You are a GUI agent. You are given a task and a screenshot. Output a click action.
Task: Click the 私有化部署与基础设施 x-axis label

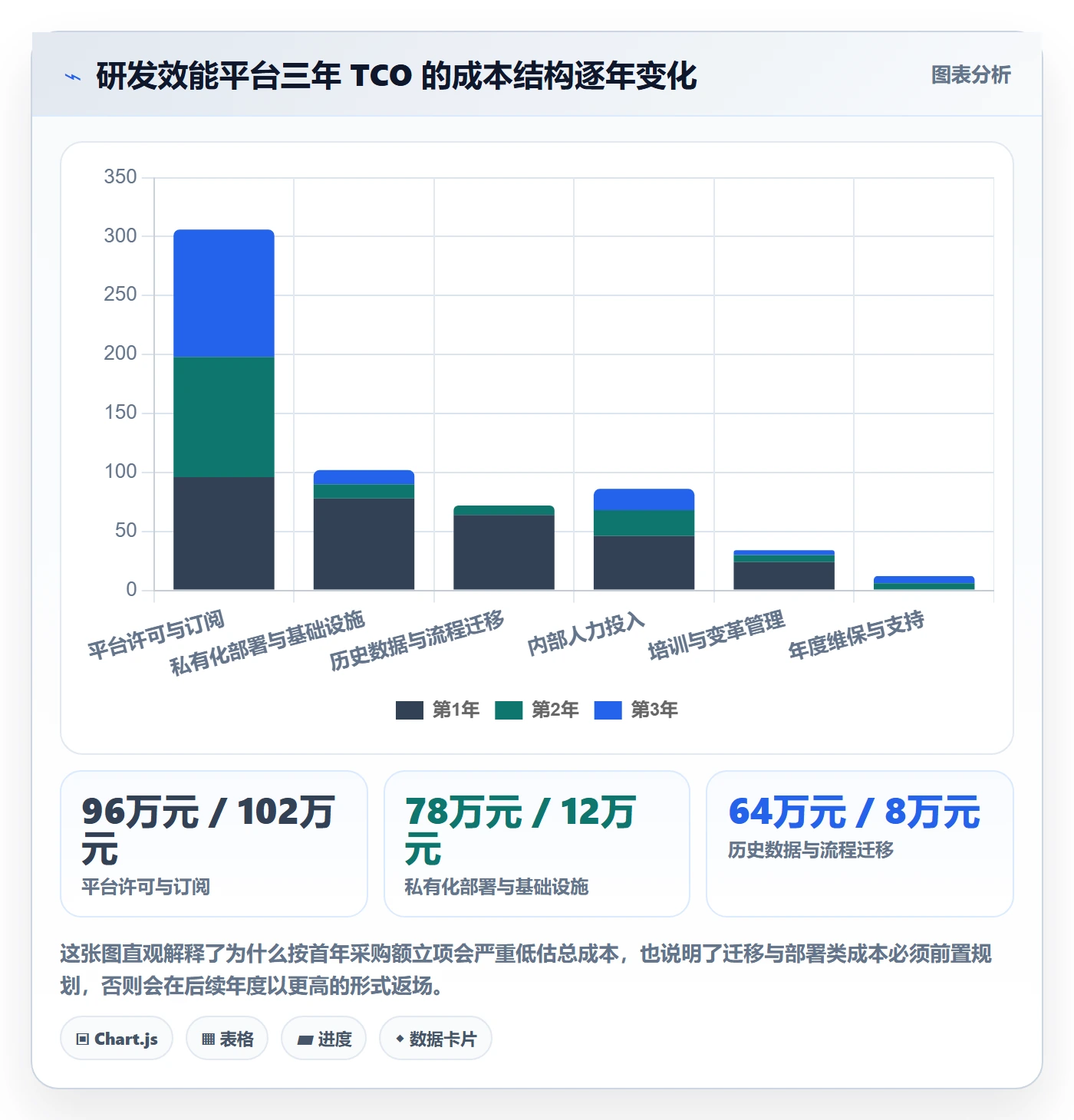tap(268, 643)
